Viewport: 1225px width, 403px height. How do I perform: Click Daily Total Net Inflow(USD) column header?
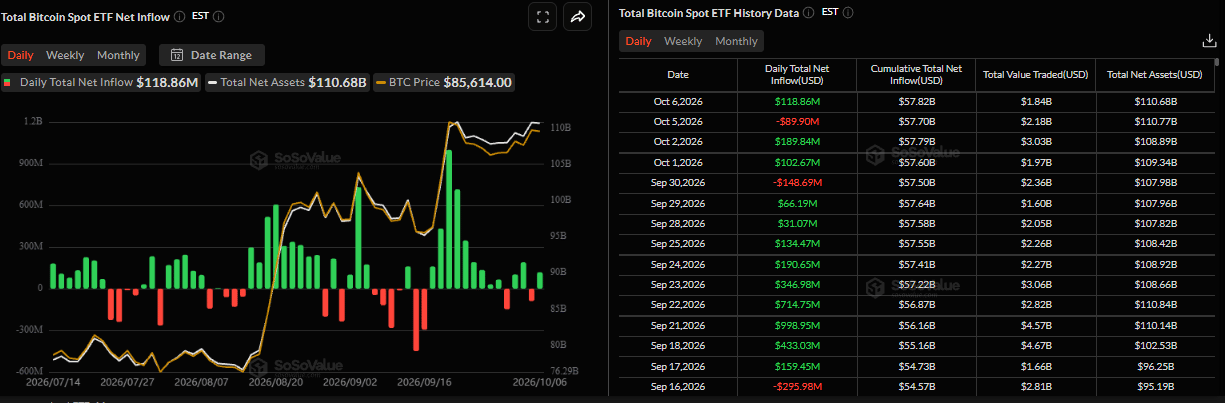click(797, 74)
